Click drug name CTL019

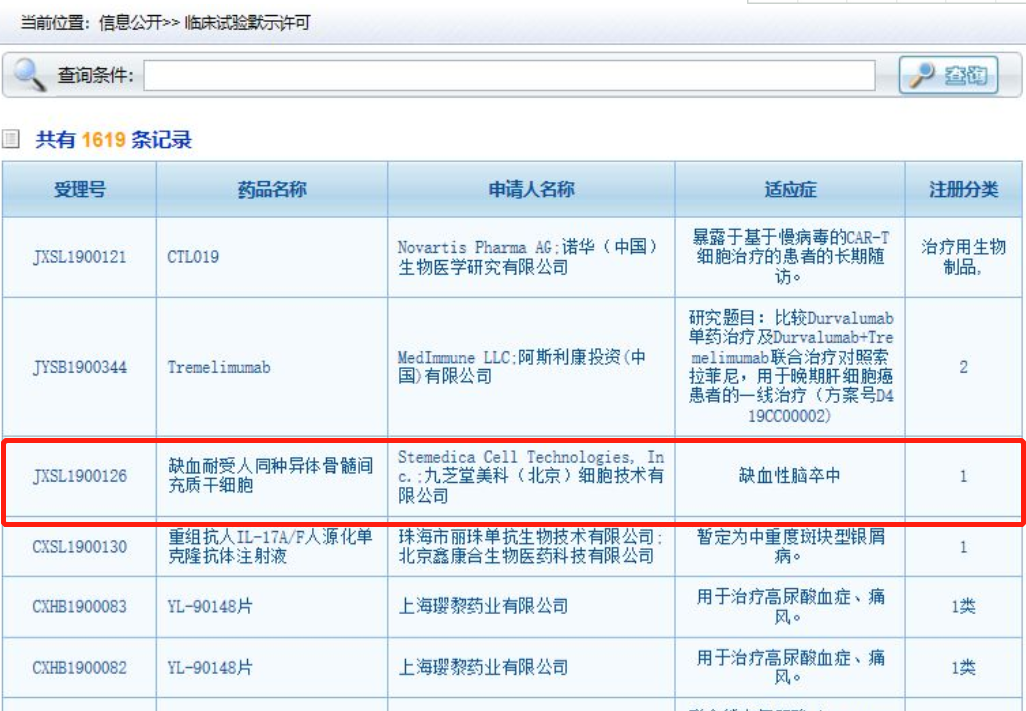(x=193, y=257)
